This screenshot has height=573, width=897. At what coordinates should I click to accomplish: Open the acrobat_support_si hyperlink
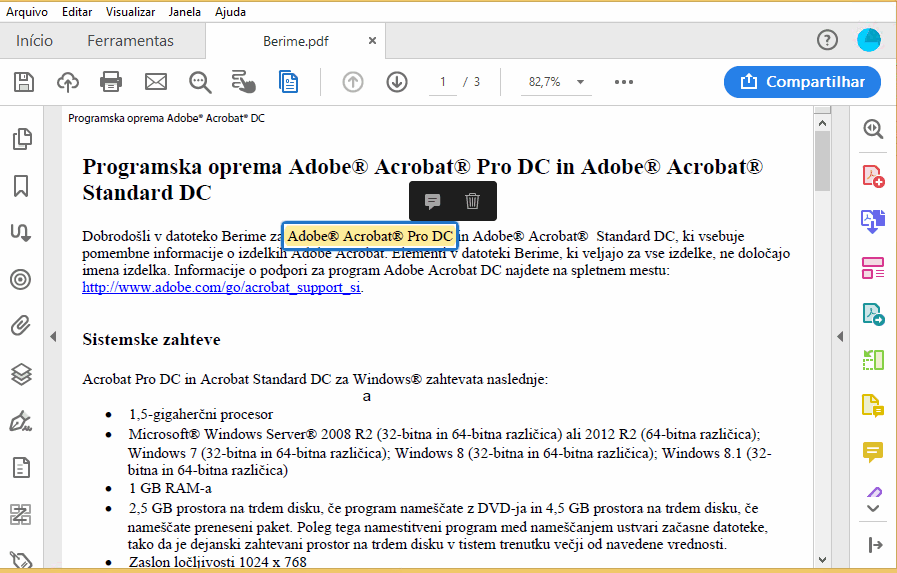point(221,287)
